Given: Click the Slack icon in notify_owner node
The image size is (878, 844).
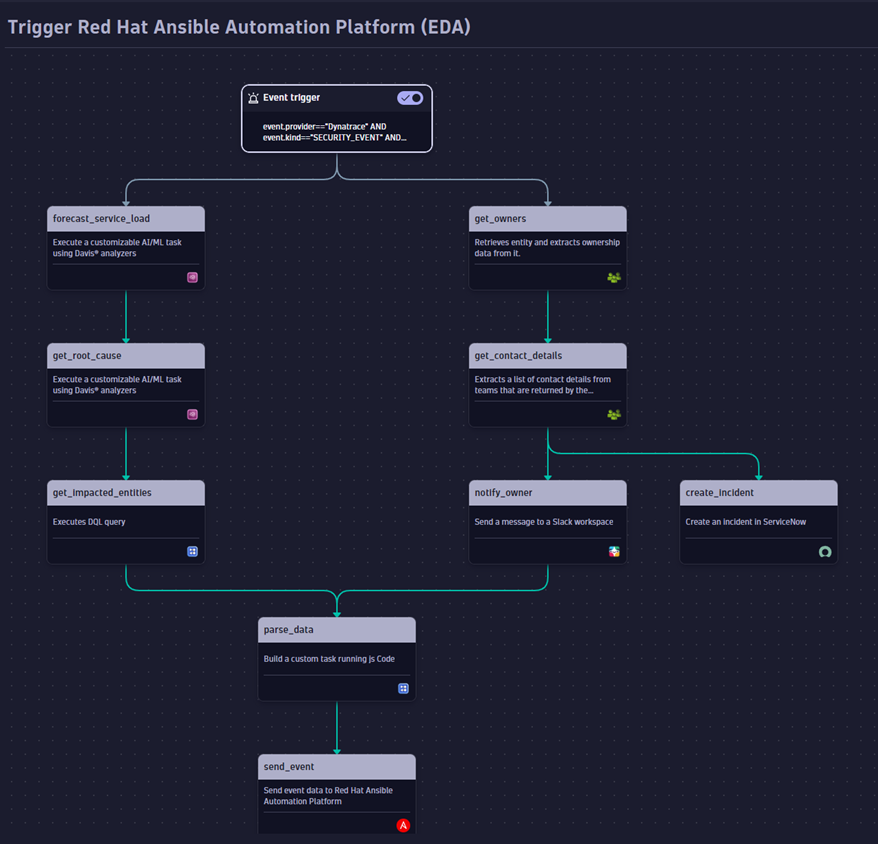Looking at the screenshot, I should 614,551.
